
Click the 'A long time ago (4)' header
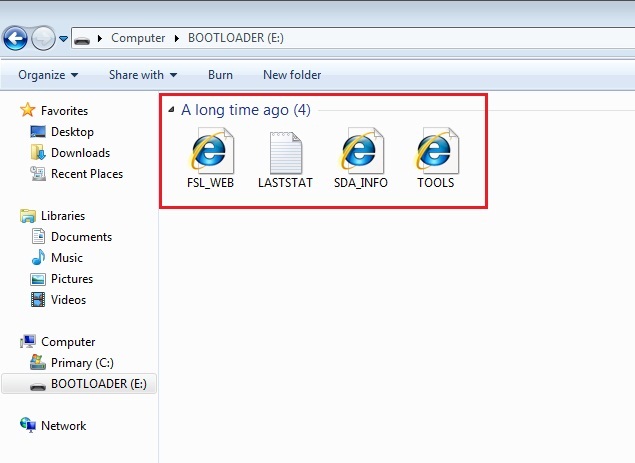pyautogui.click(x=246, y=110)
